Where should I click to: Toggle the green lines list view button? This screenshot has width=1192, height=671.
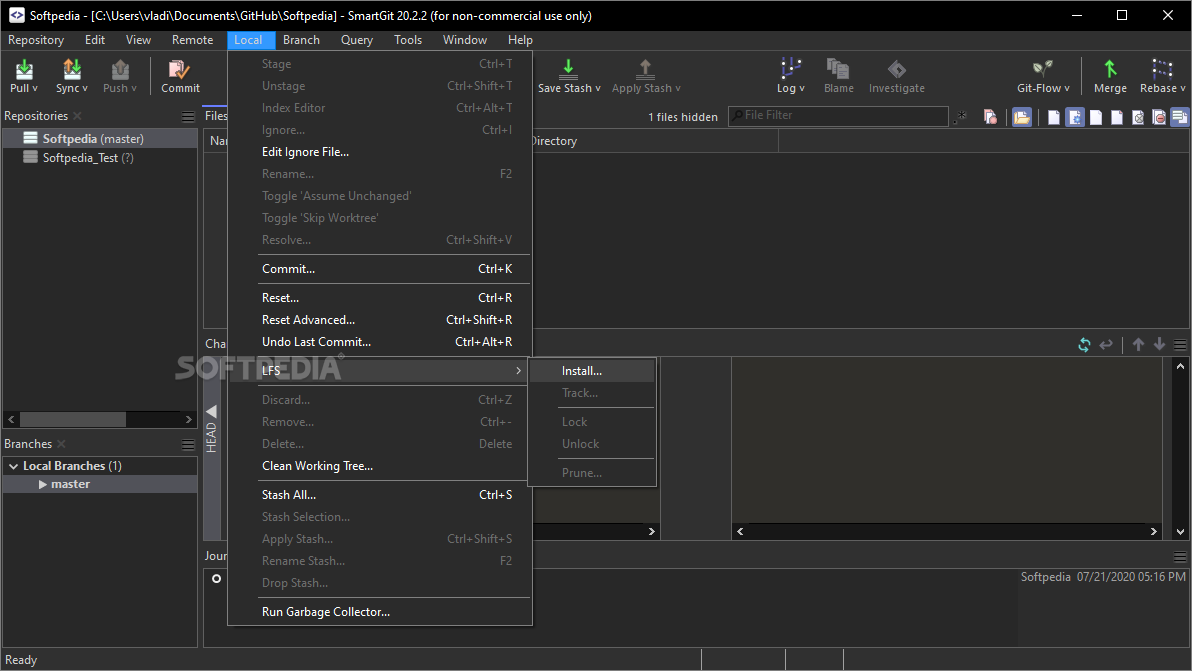click(1180, 117)
